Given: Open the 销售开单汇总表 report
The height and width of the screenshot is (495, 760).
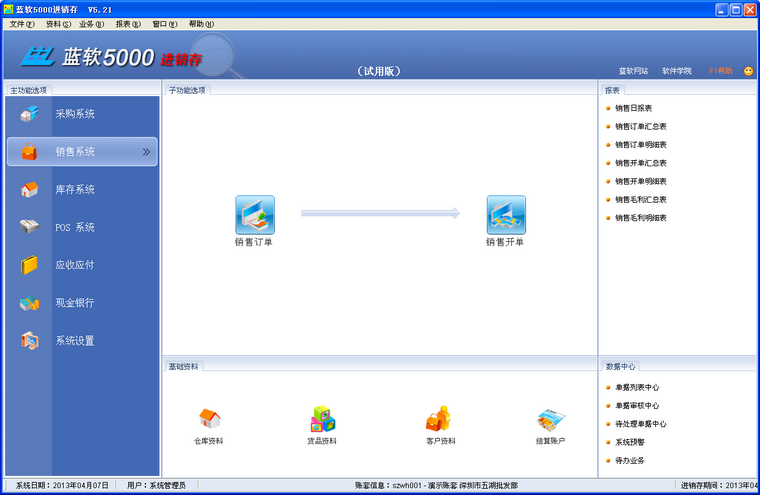Looking at the screenshot, I should pos(640,163).
